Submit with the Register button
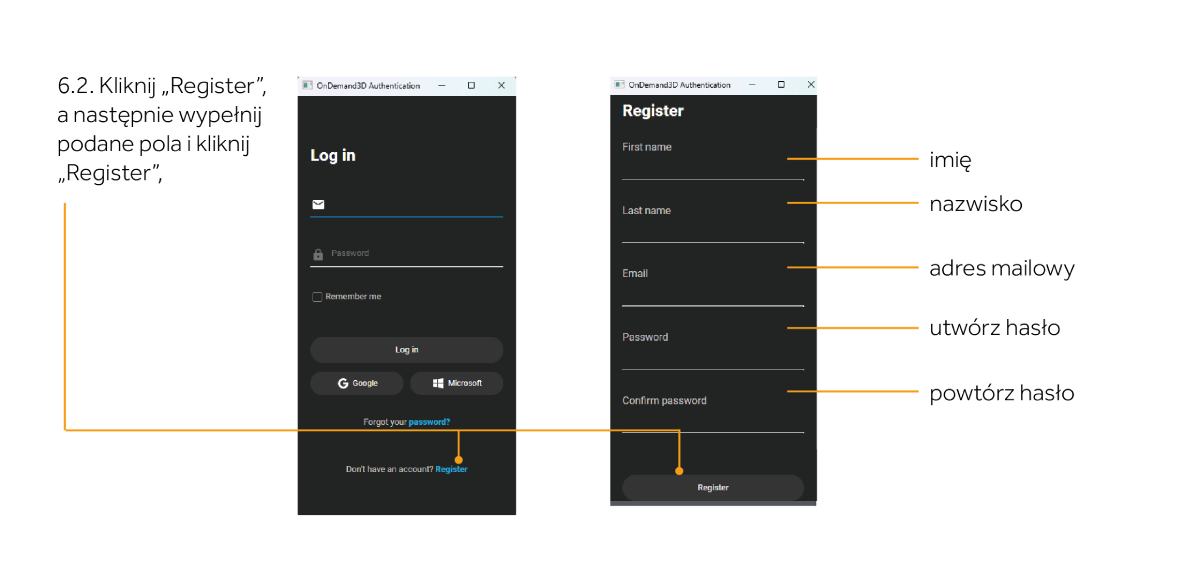 coord(713,488)
